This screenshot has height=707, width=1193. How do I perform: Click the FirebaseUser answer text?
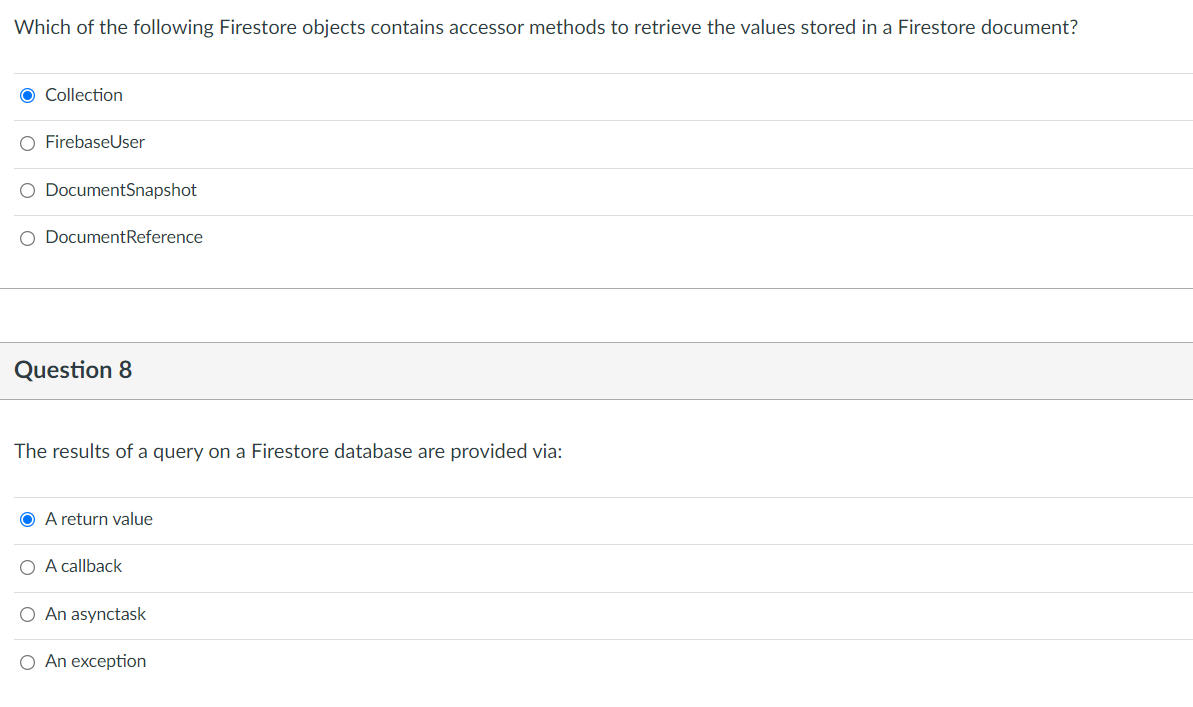coord(95,142)
